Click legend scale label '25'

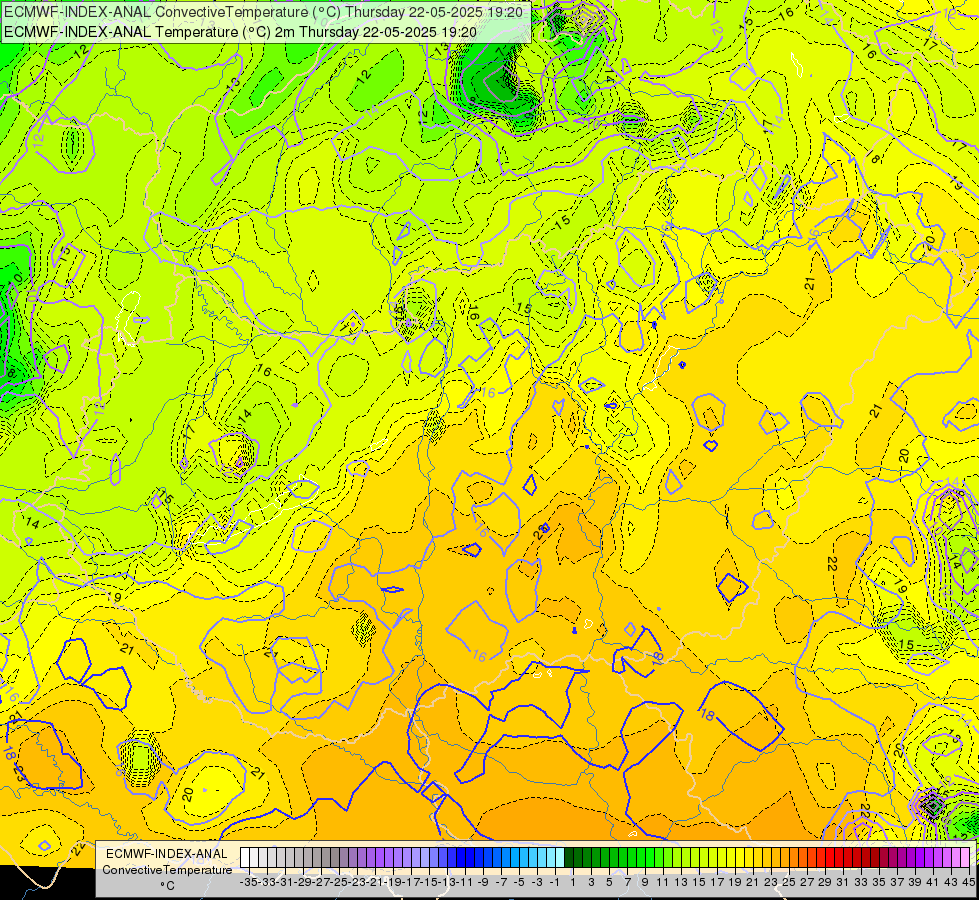coord(789,883)
